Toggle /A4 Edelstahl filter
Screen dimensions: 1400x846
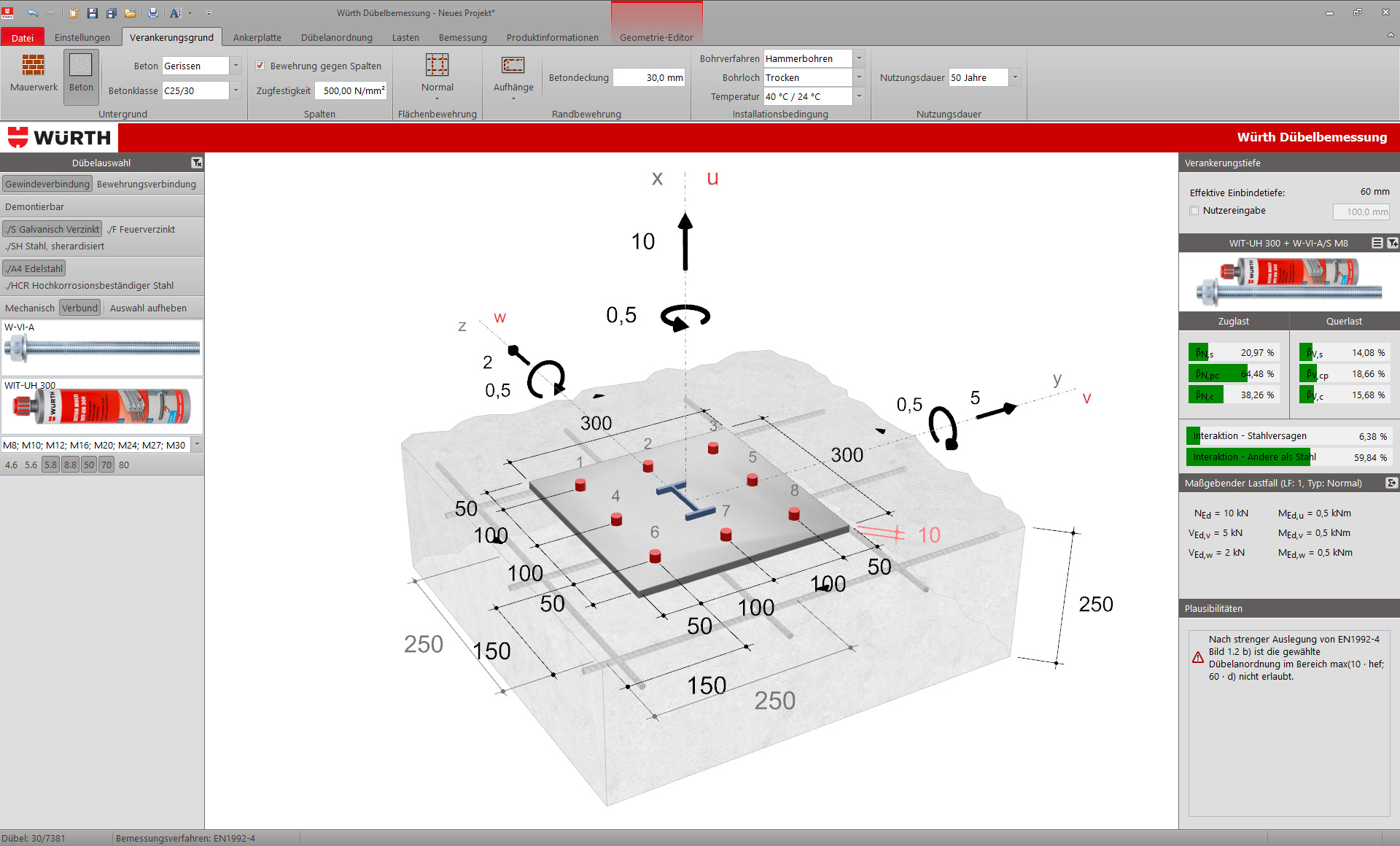tap(34, 268)
